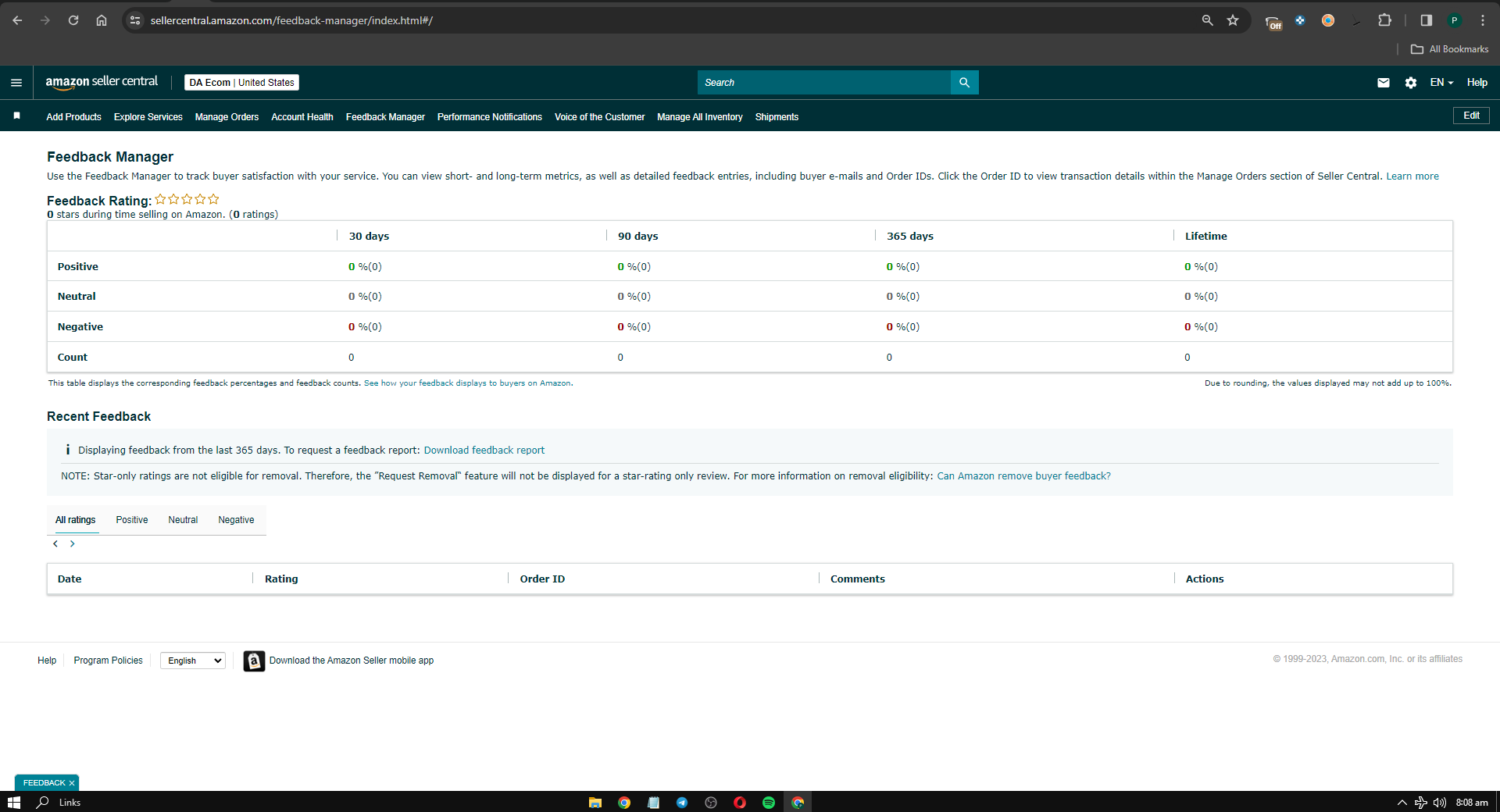1500x812 pixels.
Task: Show hidden tray icons chevron
Action: (x=1402, y=802)
